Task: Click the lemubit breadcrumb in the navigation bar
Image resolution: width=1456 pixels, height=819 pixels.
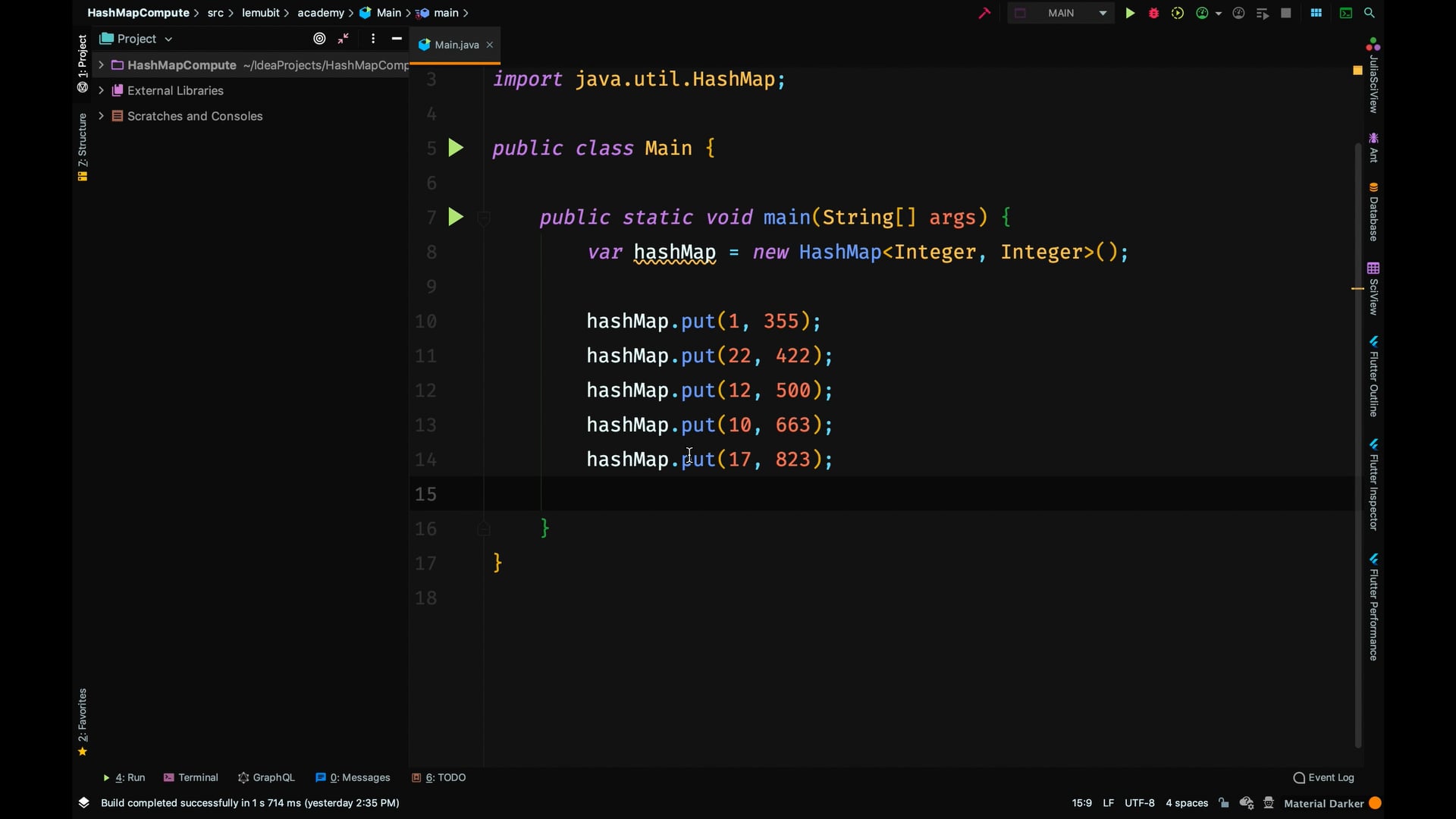Action: (x=260, y=13)
